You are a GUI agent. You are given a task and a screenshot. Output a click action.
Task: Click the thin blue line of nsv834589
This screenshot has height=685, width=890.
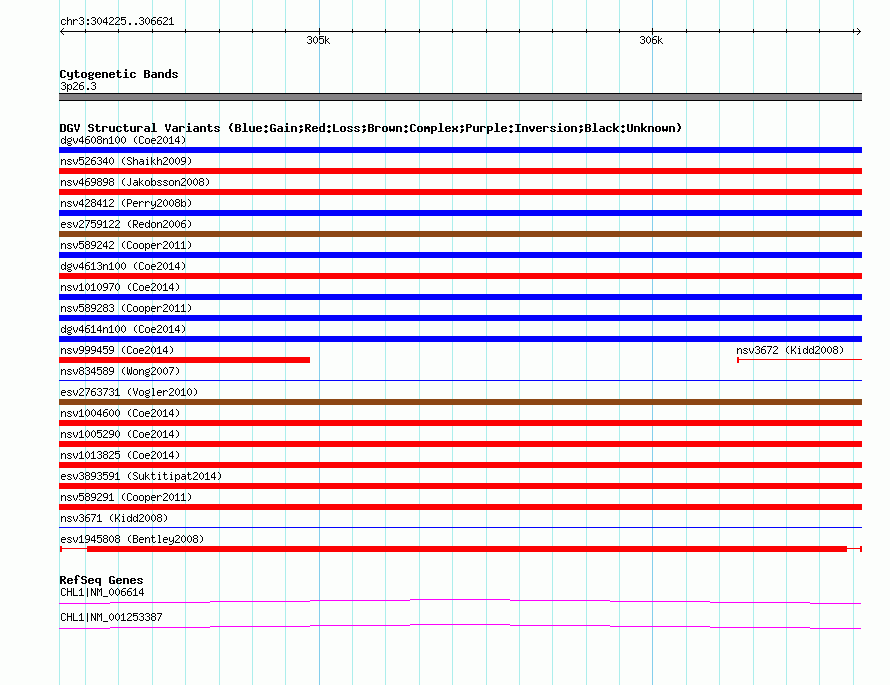(x=460, y=380)
